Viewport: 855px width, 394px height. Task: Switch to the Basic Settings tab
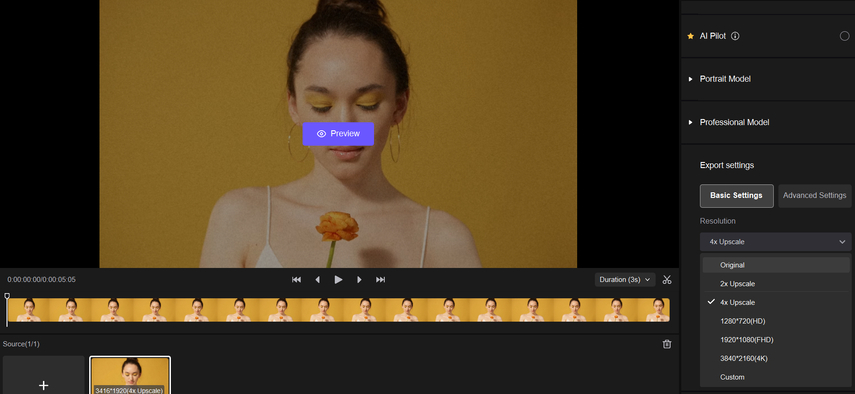click(x=736, y=196)
